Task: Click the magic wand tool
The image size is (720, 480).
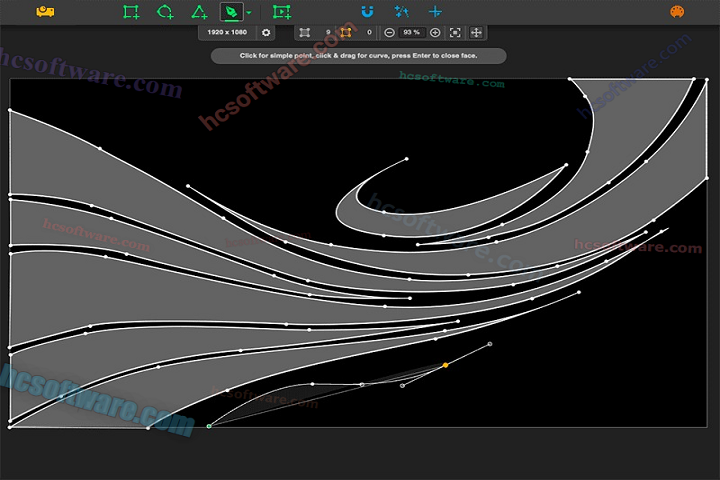Action: (401, 12)
